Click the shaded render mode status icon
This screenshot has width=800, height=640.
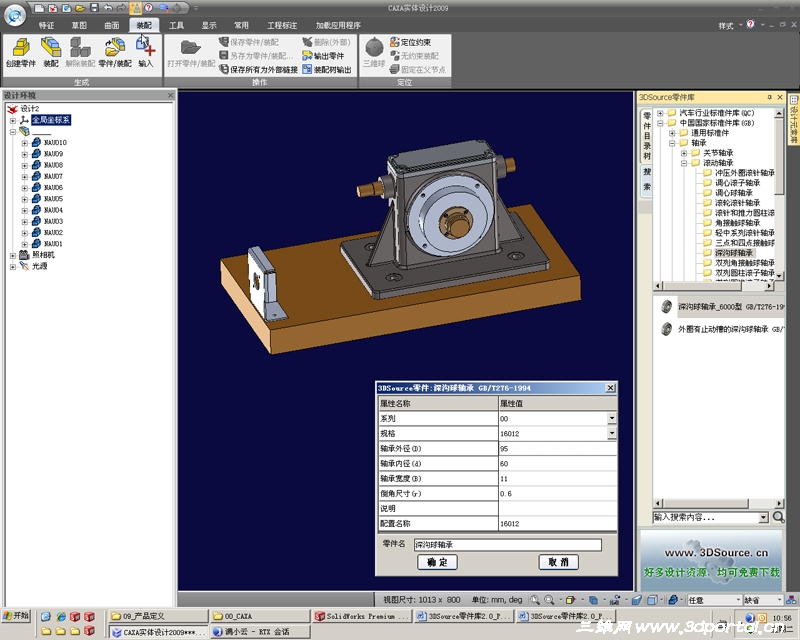[x=593, y=600]
